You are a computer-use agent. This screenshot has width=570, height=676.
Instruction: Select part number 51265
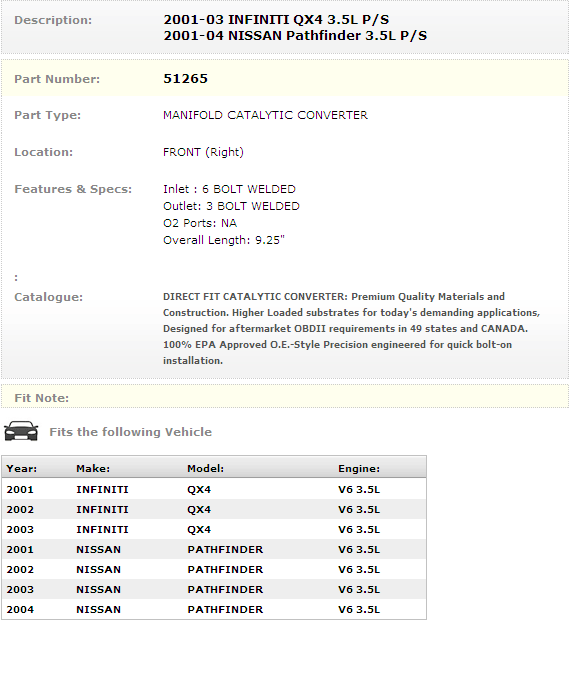[x=185, y=78]
